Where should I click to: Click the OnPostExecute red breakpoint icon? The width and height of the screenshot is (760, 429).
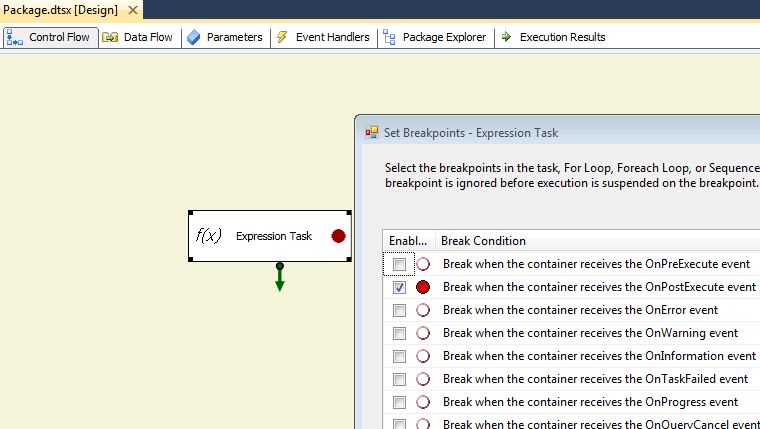pyautogui.click(x=423, y=287)
